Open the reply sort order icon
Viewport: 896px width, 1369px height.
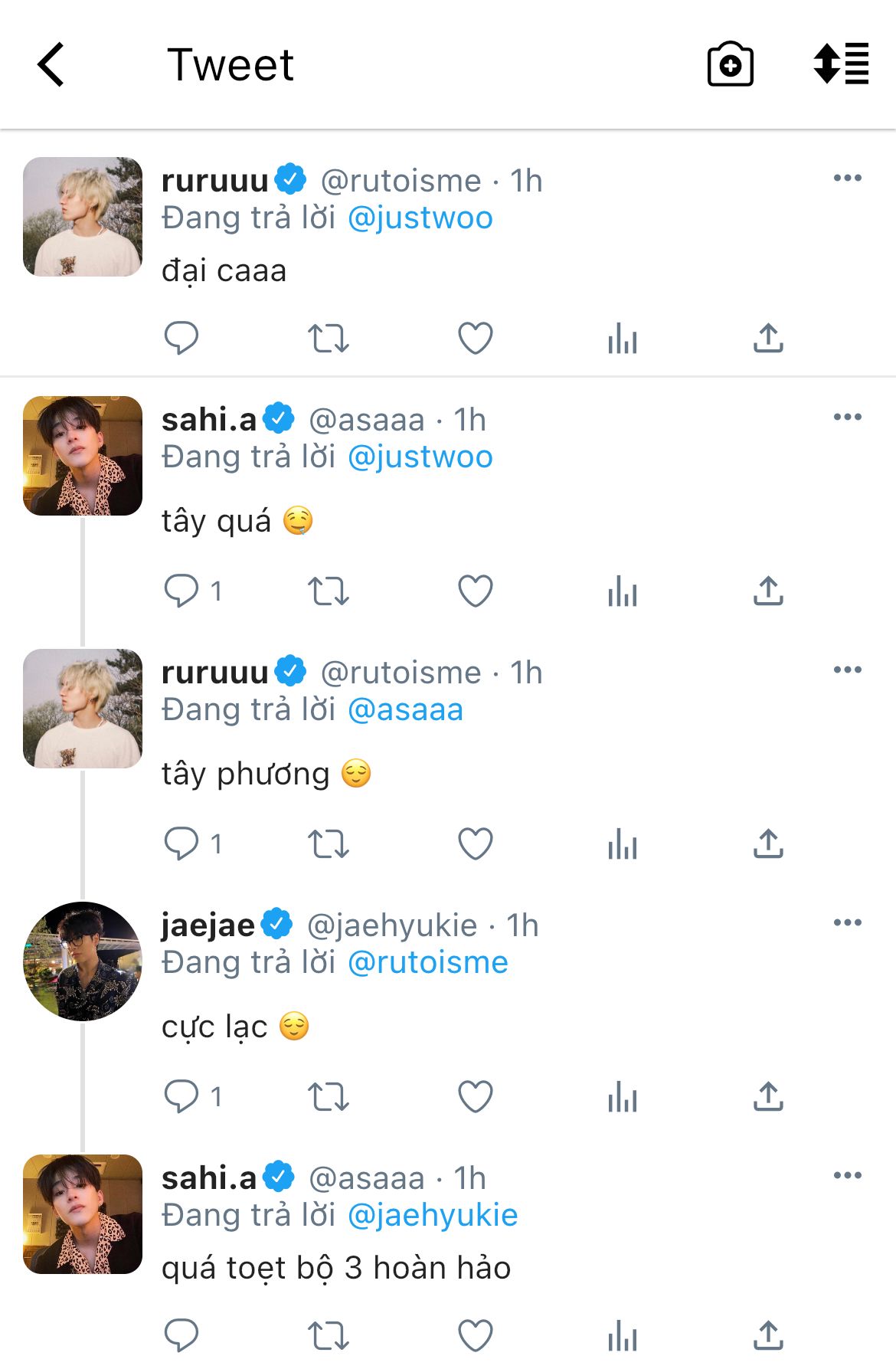841,64
